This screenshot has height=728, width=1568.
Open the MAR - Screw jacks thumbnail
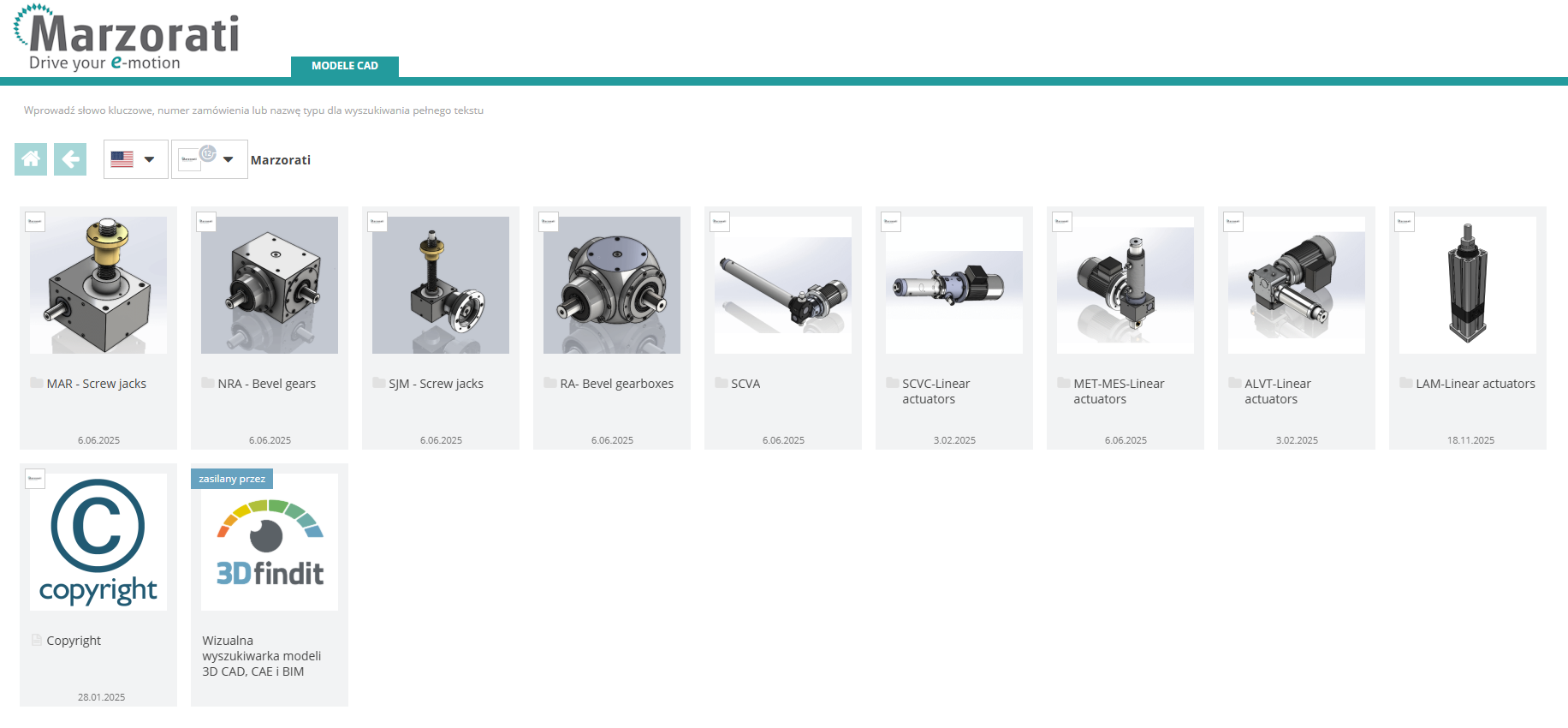pos(98,285)
